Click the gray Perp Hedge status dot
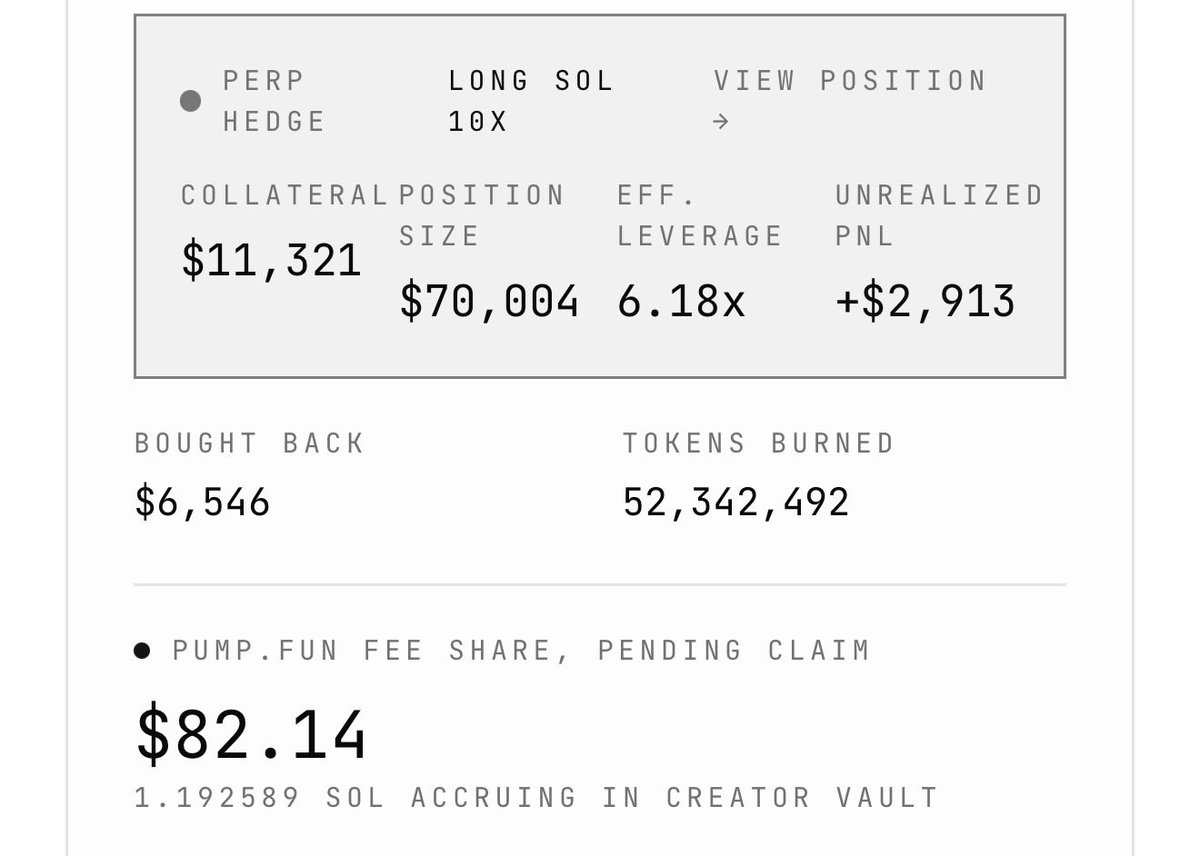The height and width of the screenshot is (856, 1200). [x=190, y=101]
